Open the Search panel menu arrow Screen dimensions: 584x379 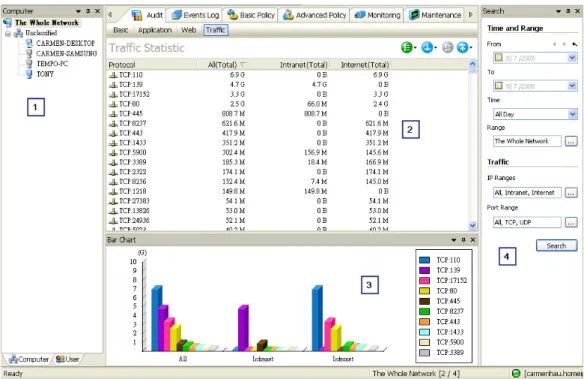(558, 11)
